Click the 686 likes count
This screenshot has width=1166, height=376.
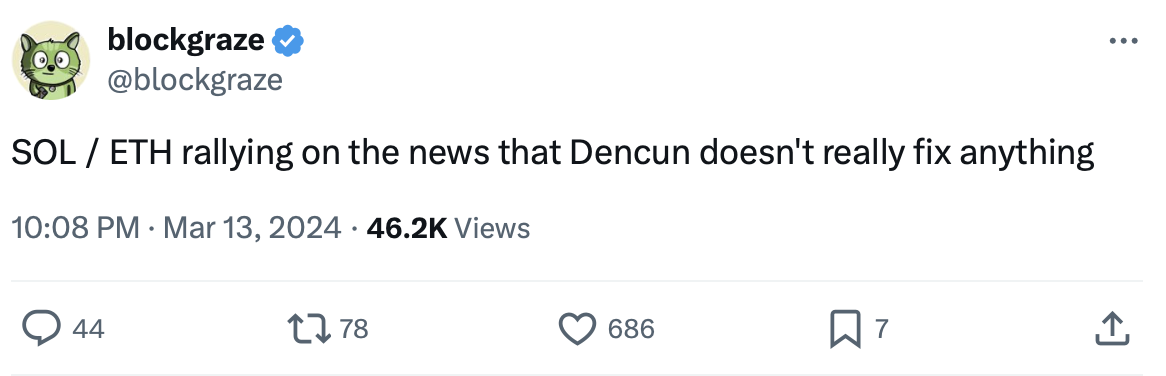(x=631, y=328)
